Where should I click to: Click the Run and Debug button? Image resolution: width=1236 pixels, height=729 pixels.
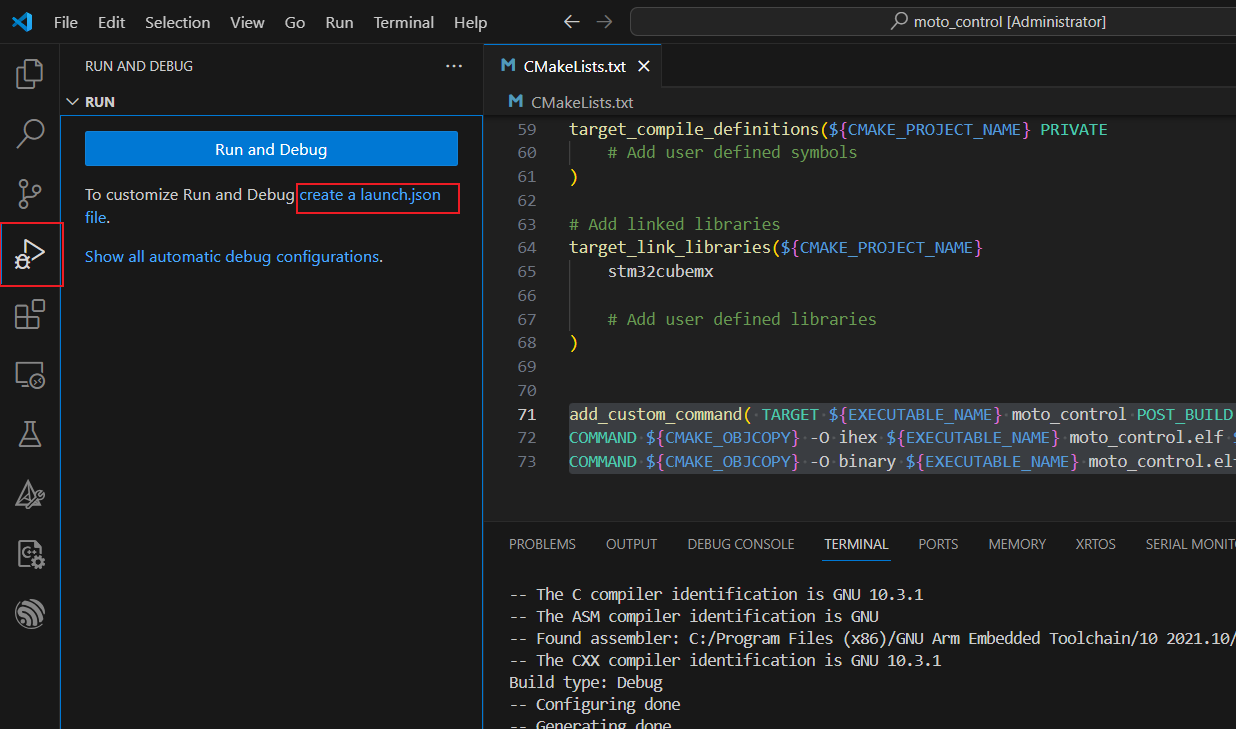tap(271, 148)
